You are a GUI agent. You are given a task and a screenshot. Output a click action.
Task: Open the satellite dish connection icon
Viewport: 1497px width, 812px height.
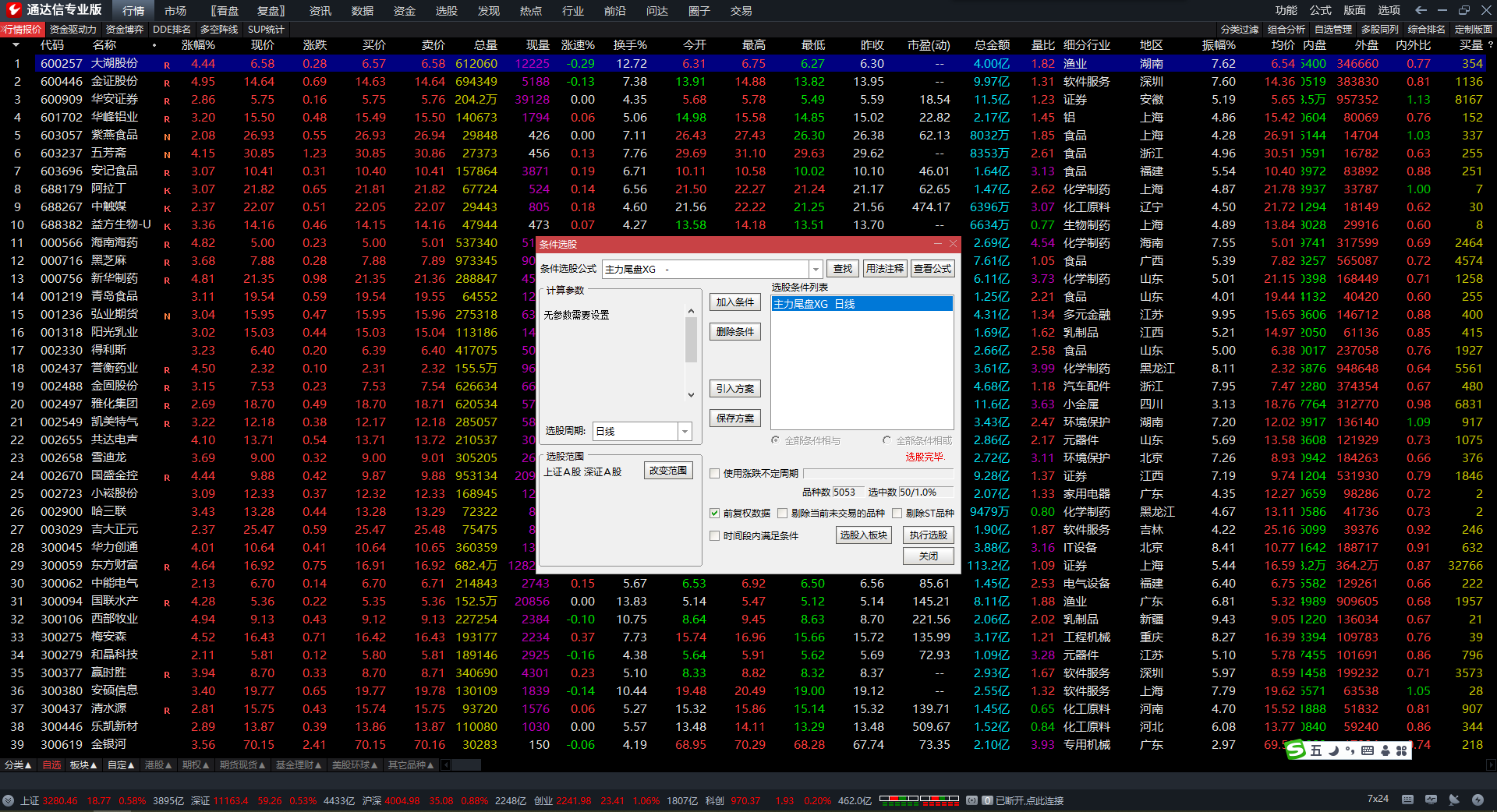point(1454,800)
